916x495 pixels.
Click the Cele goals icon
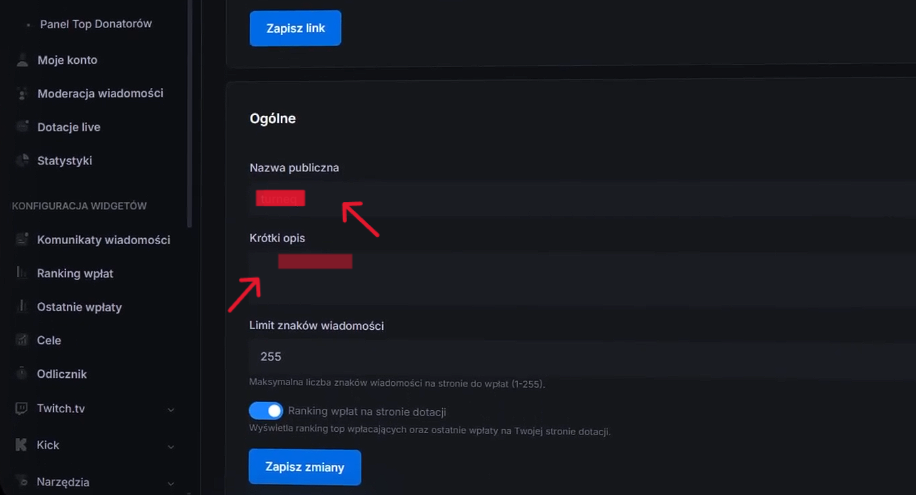pyautogui.click(x=22, y=340)
